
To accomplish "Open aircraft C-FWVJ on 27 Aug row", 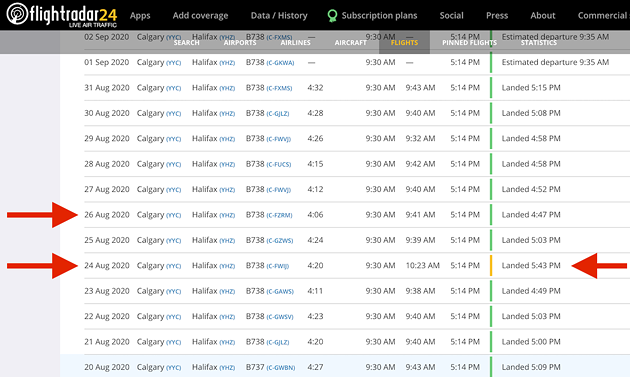I will point(278,190).
